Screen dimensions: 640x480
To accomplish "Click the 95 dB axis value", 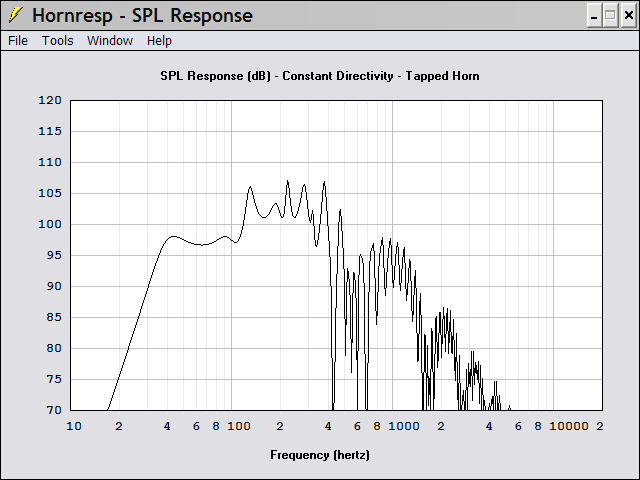I will 54,255.
